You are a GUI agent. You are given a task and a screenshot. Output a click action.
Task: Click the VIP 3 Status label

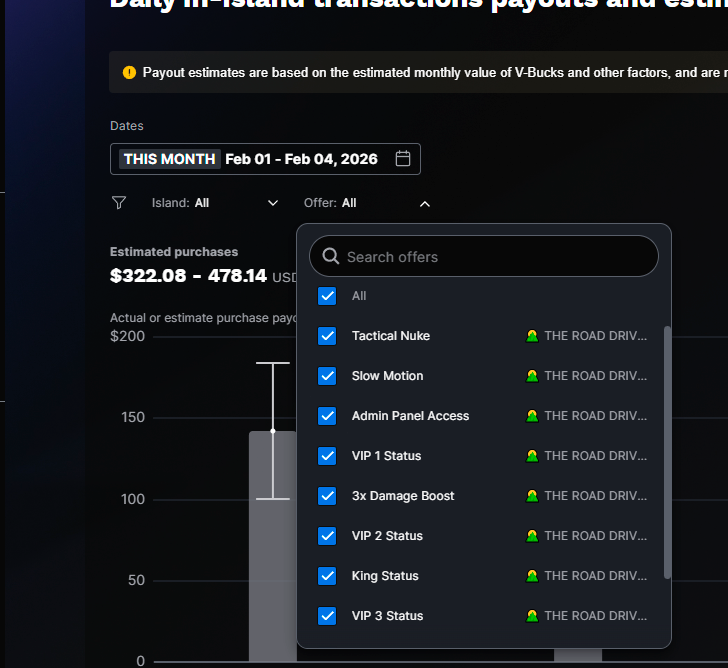(387, 616)
